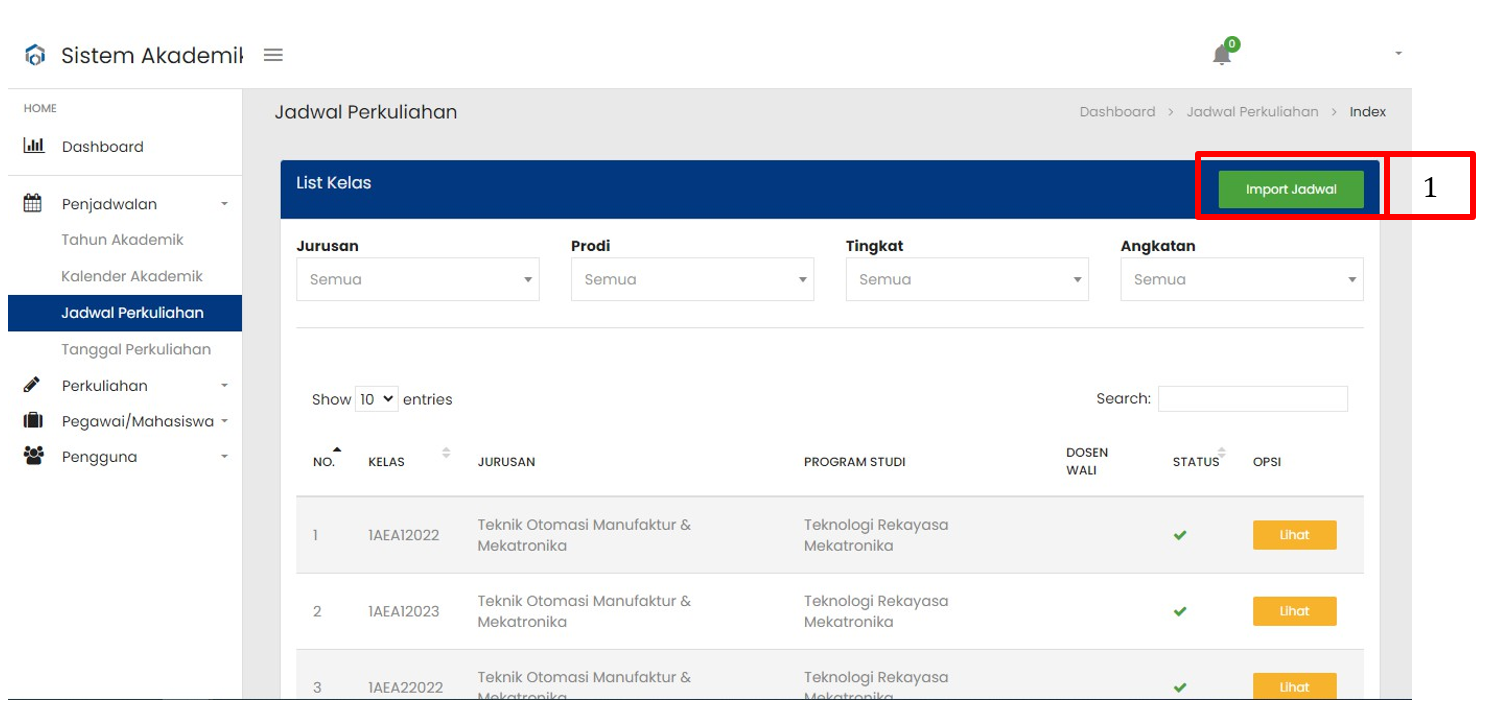Go to Dashboard breadcrumb link
1488x727 pixels.
pyautogui.click(x=1117, y=112)
